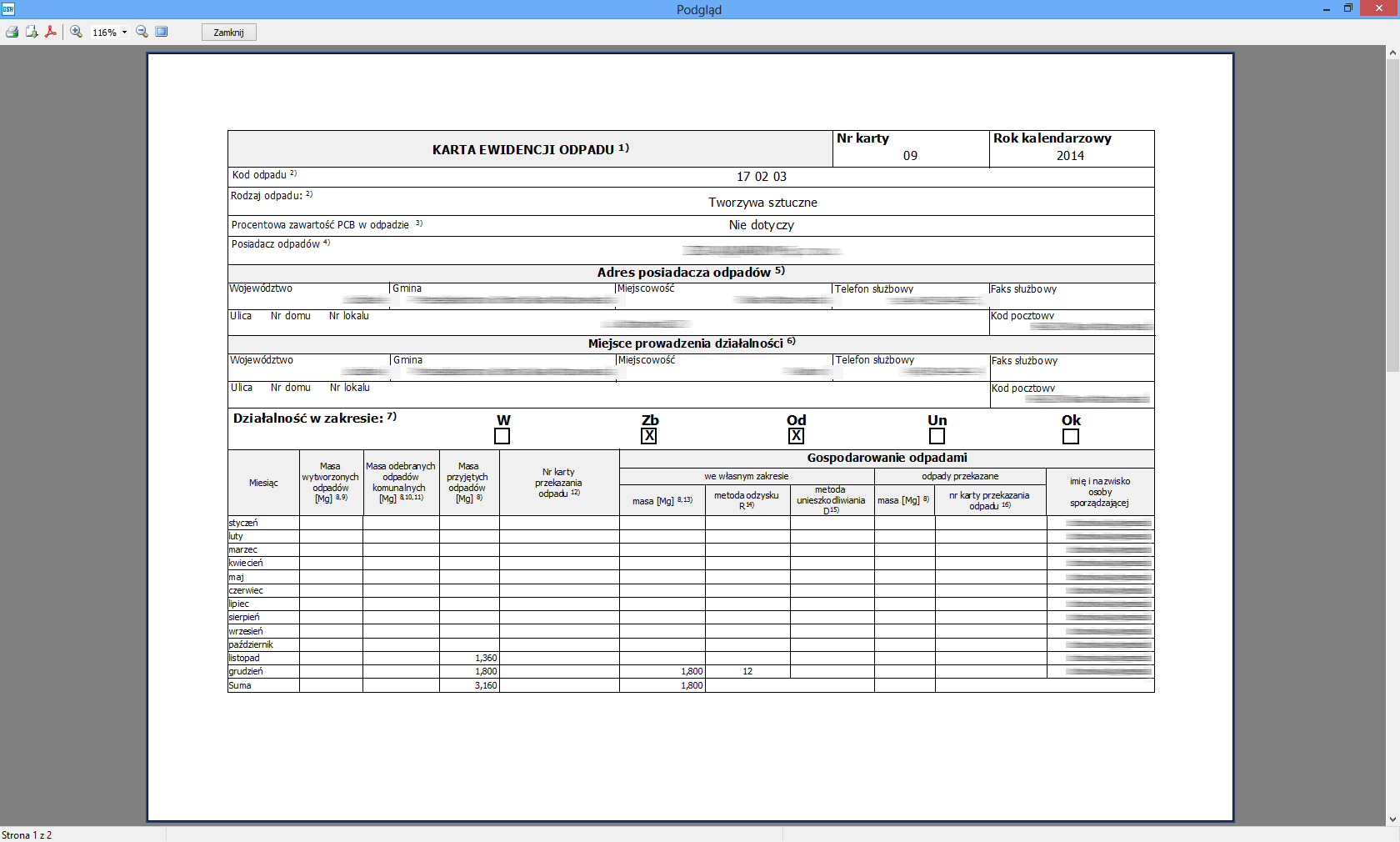This screenshot has width=1400, height=842.
Task: Click the full page view icon
Action: pyautogui.click(x=162, y=32)
